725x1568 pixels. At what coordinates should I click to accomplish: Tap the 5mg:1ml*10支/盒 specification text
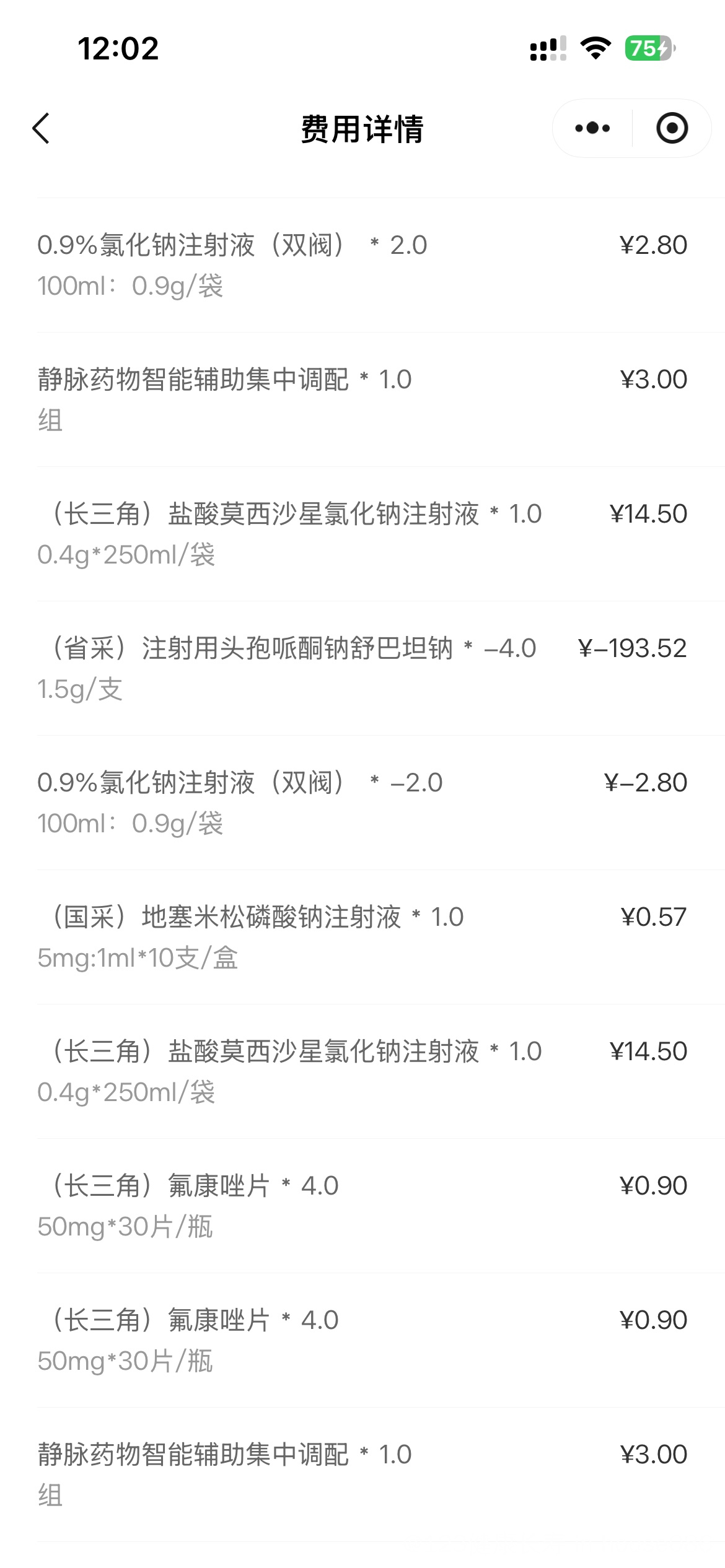pos(138,958)
